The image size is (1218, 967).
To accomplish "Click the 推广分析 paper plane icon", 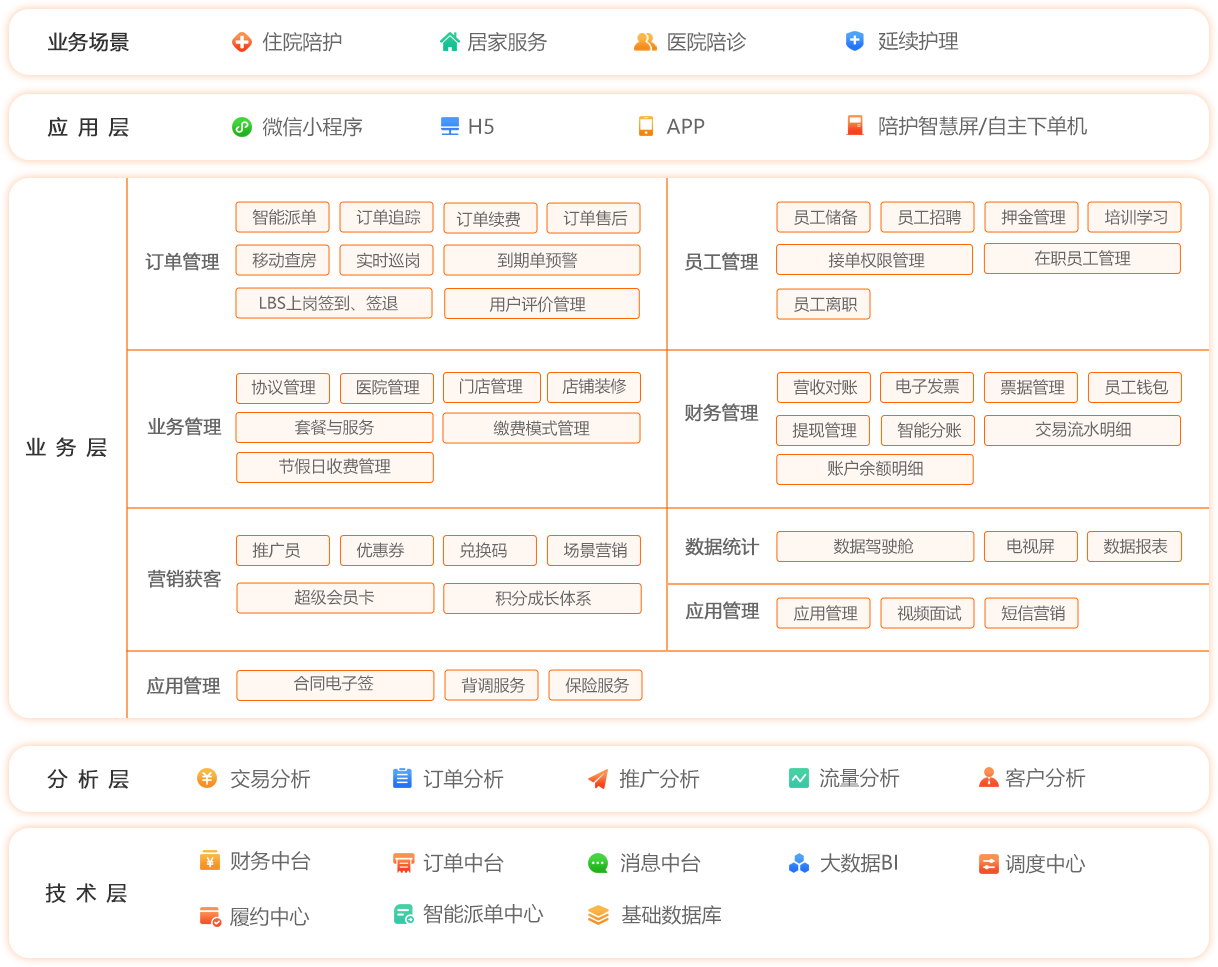I will (x=598, y=779).
